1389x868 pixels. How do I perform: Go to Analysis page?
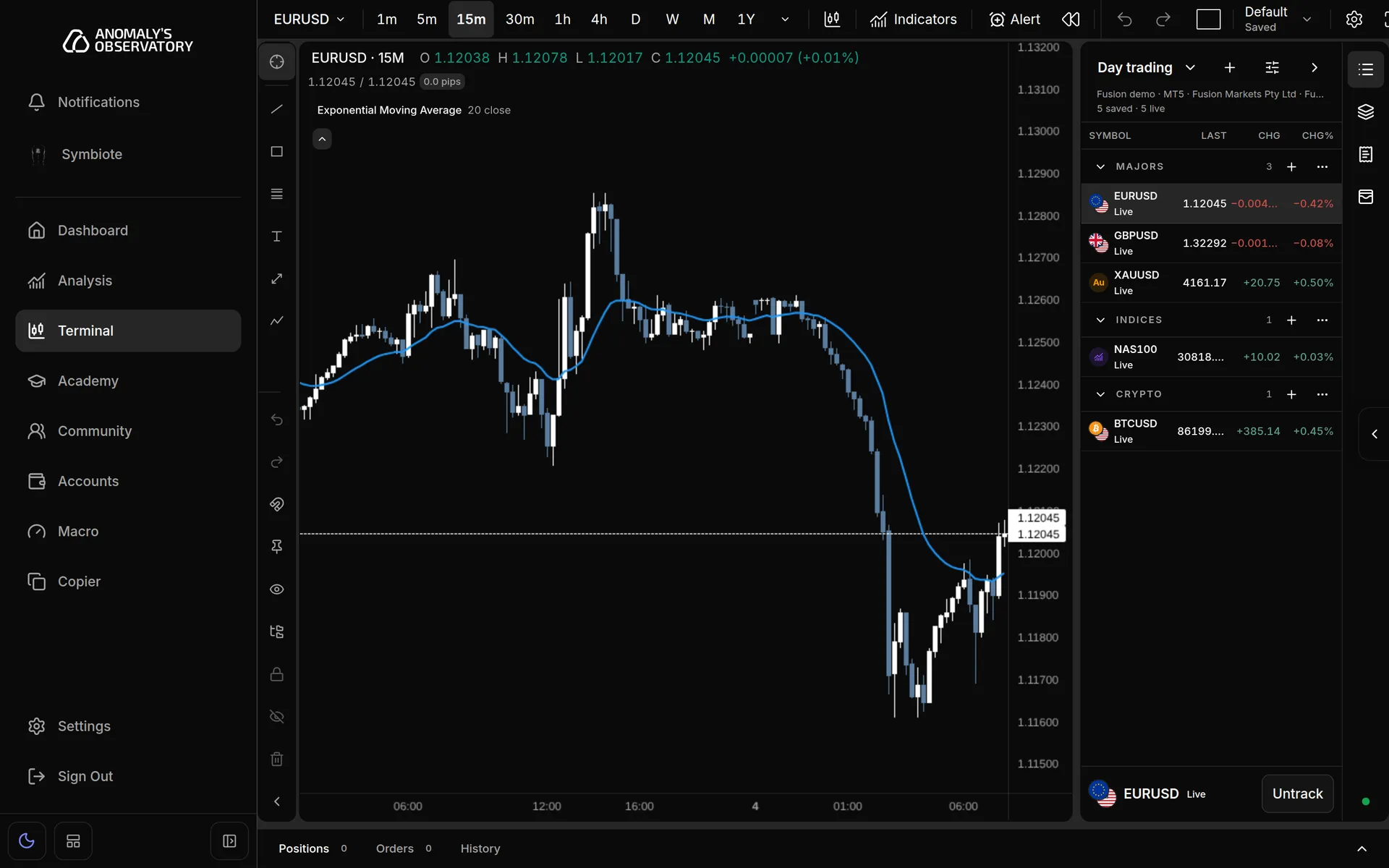[x=128, y=281]
